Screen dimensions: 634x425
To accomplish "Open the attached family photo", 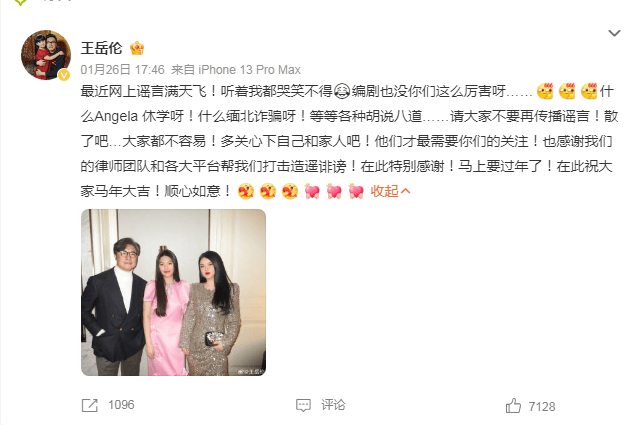I will click(x=173, y=292).
